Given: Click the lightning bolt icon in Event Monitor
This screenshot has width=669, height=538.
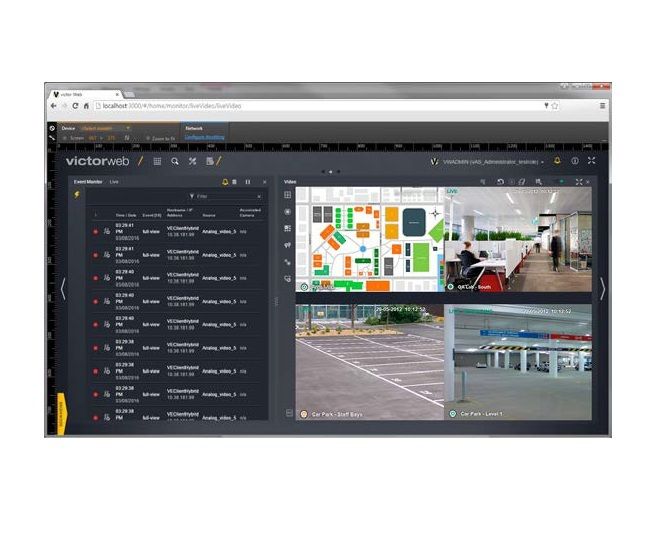Looking at the screenshot, I should [77, 195].
